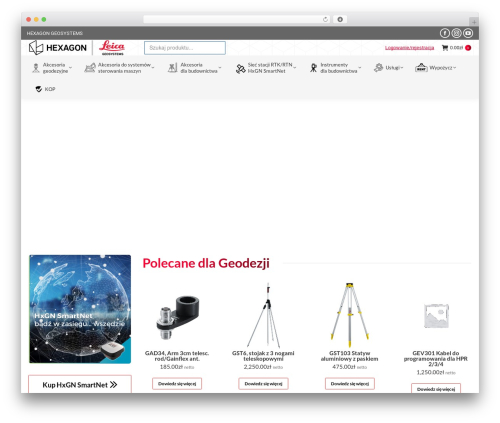Viewport: 500px width, 423px height.
Task: Click the cart total 0.00zł
Action: pyautogui.click(x=456, y=48)
